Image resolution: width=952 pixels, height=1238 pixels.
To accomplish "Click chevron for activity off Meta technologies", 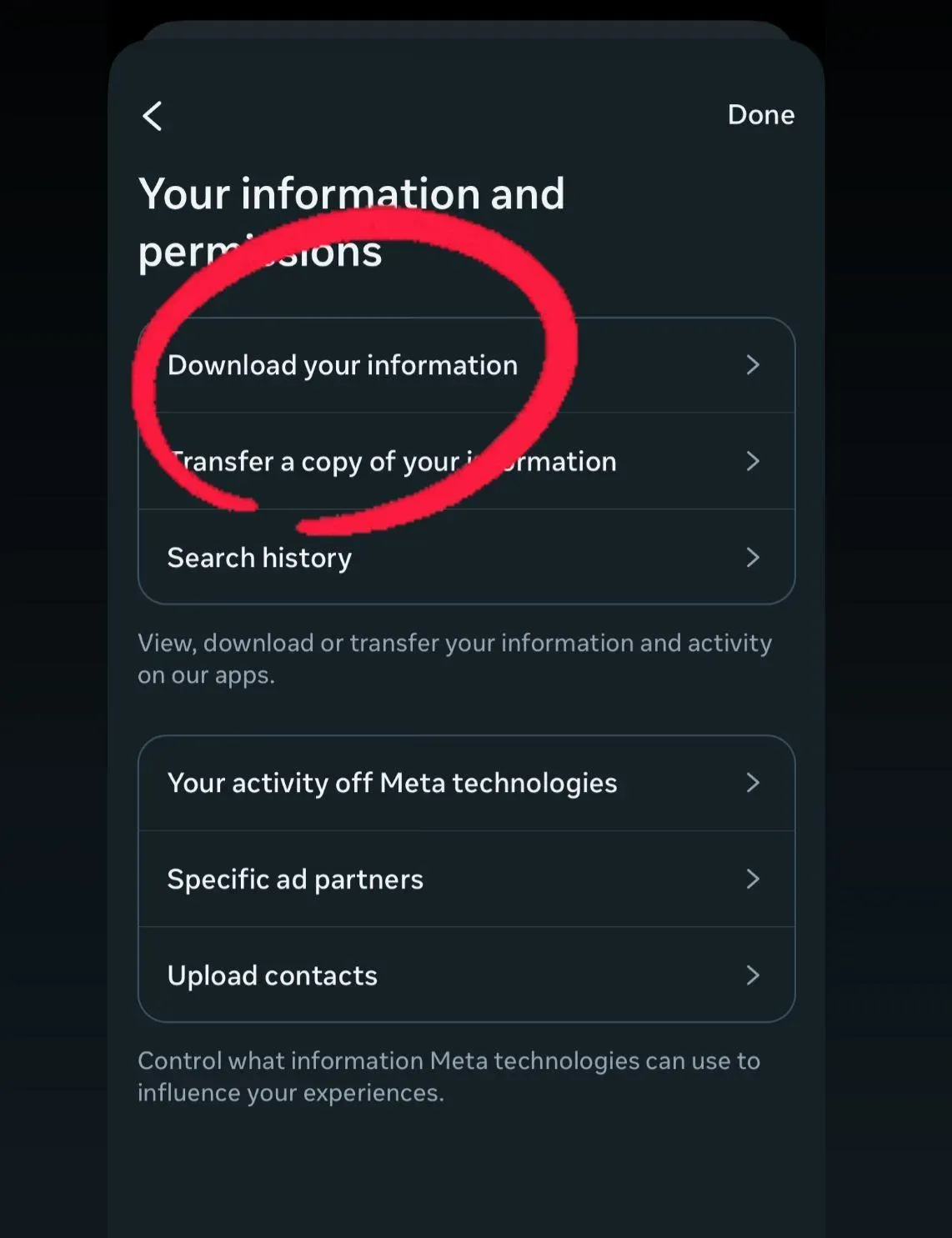I will 753,783.
